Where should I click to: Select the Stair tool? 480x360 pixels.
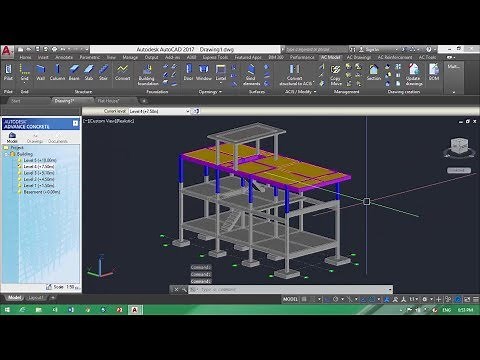pyautogui.click(x=103, y=73)
